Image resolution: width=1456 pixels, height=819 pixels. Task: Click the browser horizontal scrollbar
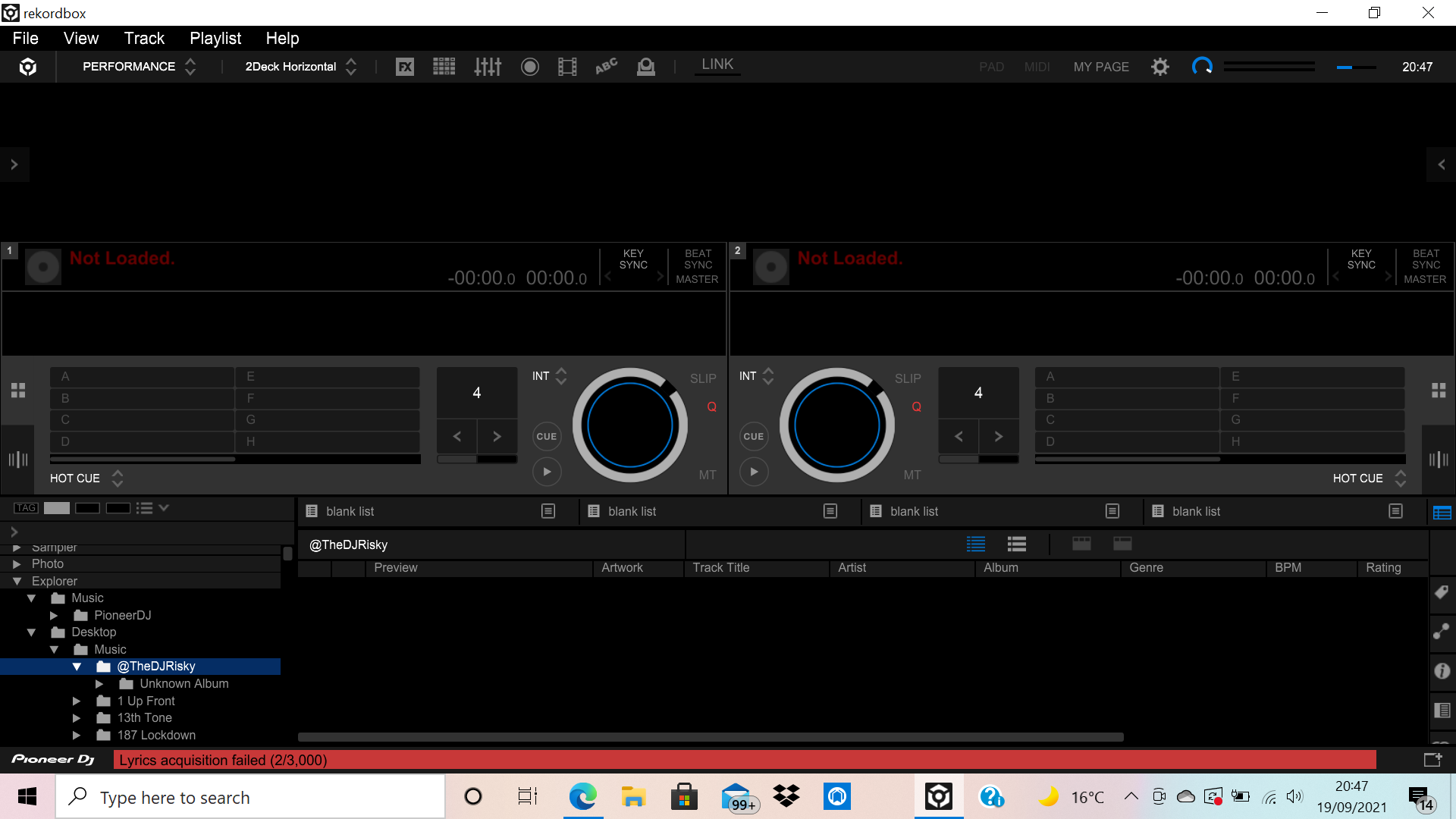tap(711, 737)
